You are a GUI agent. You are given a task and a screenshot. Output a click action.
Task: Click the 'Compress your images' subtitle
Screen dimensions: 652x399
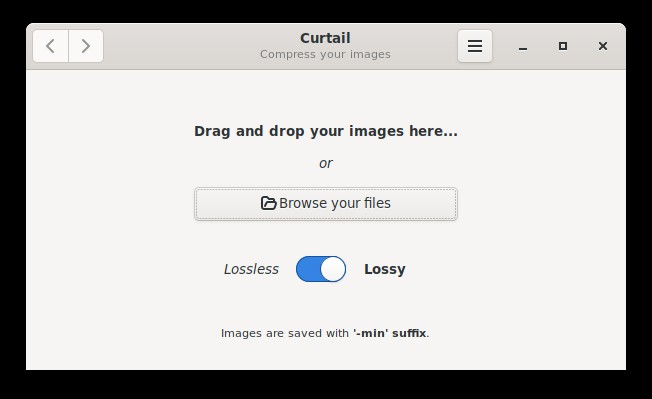point(325,54)
